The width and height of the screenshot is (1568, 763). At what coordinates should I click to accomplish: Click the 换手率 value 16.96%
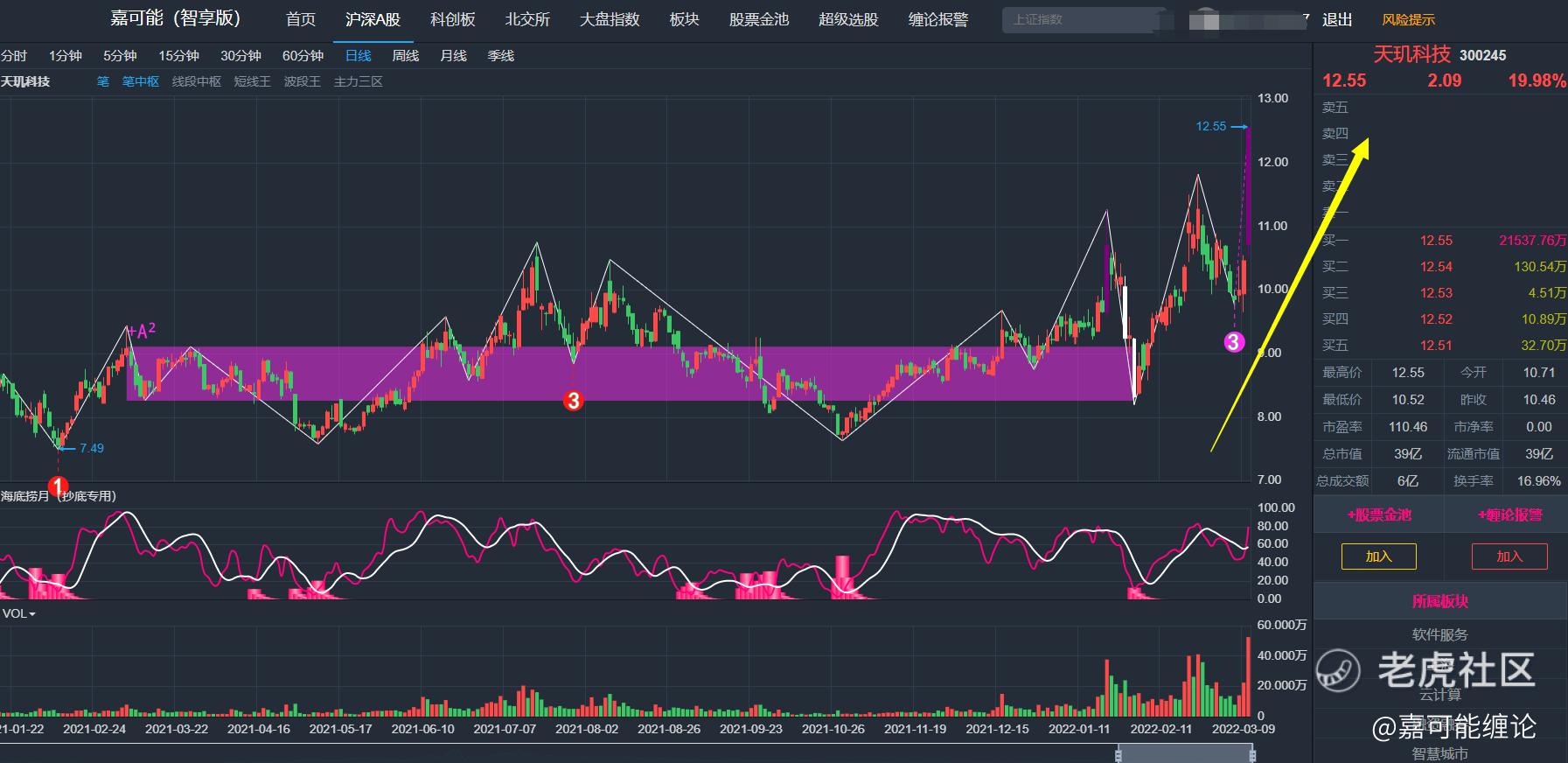[1539, 481]
